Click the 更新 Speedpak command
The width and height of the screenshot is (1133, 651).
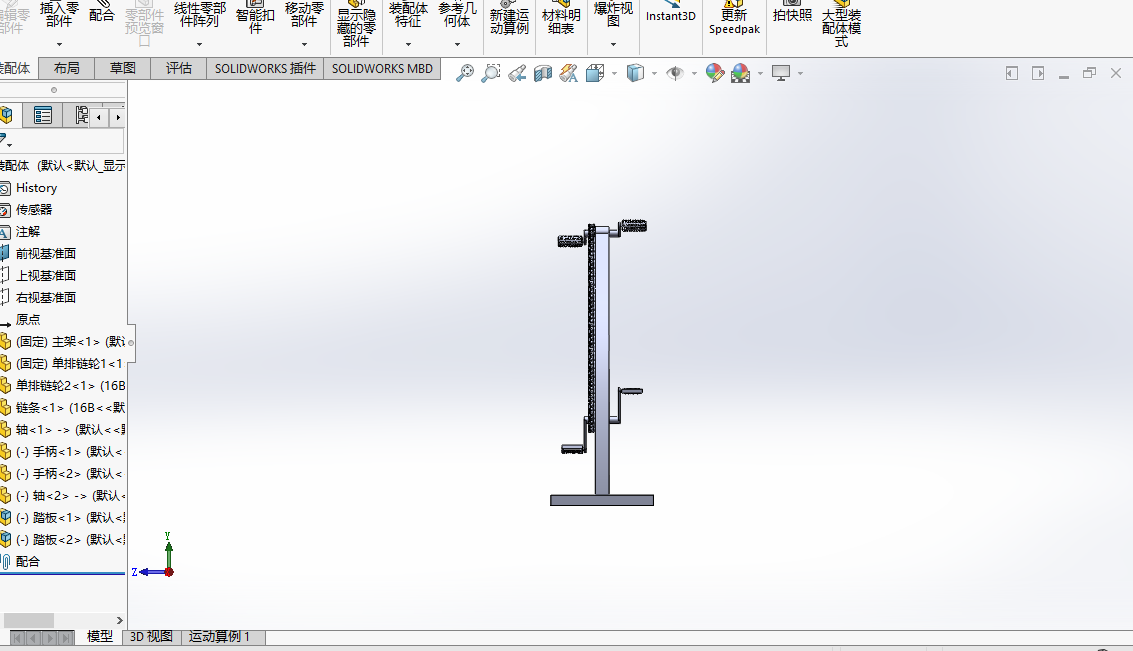point(734,17)
